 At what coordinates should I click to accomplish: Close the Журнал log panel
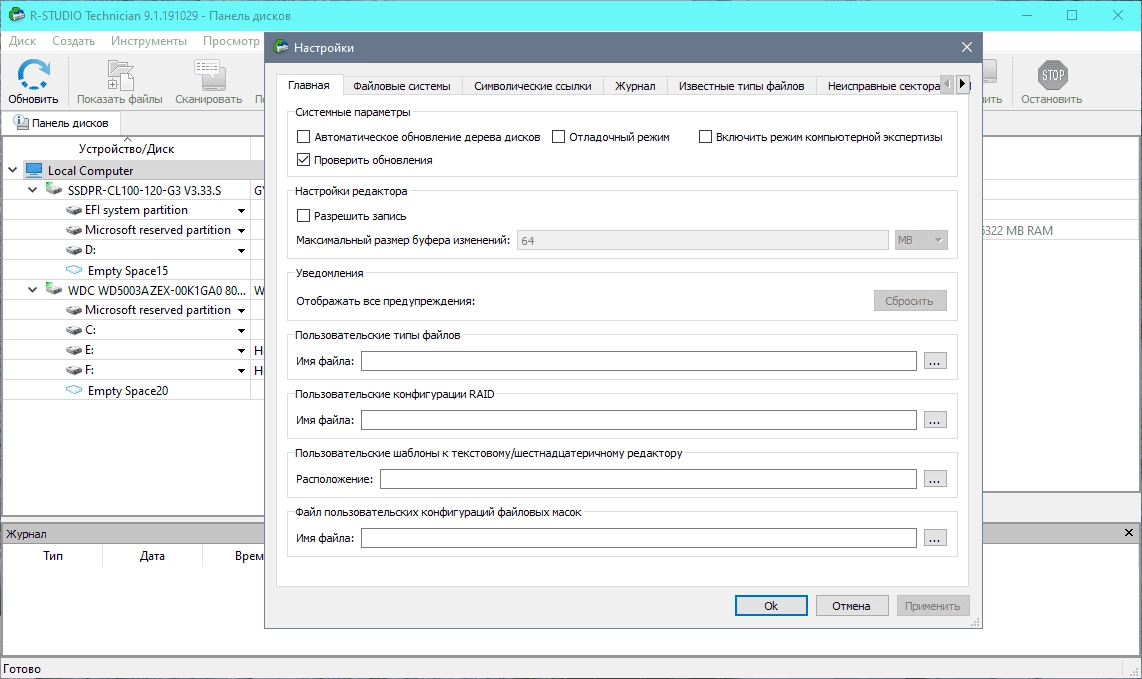pyautogui.click(x=1129, y=533)
